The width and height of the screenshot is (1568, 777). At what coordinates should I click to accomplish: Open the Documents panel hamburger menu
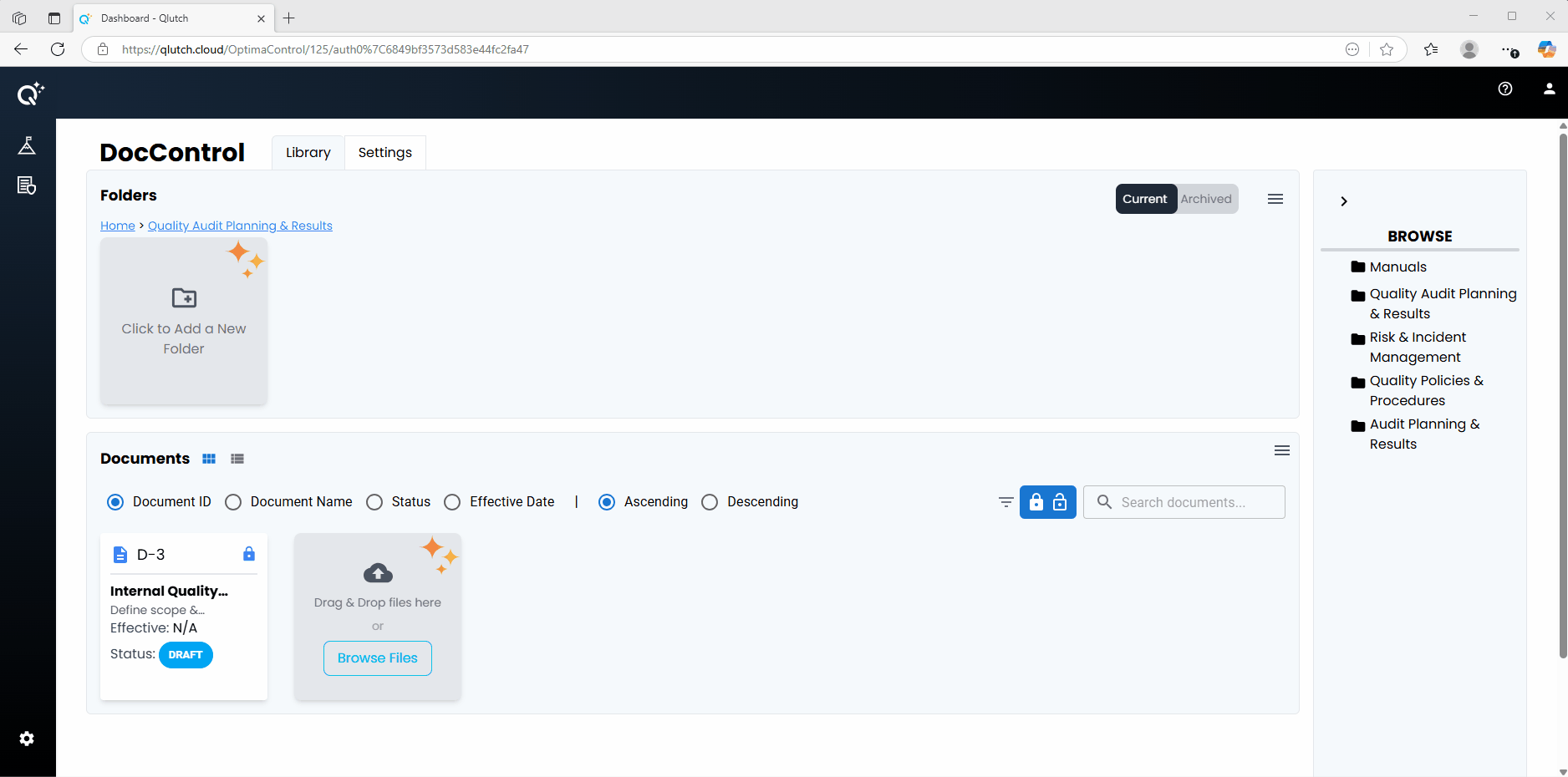point(1282,450)
